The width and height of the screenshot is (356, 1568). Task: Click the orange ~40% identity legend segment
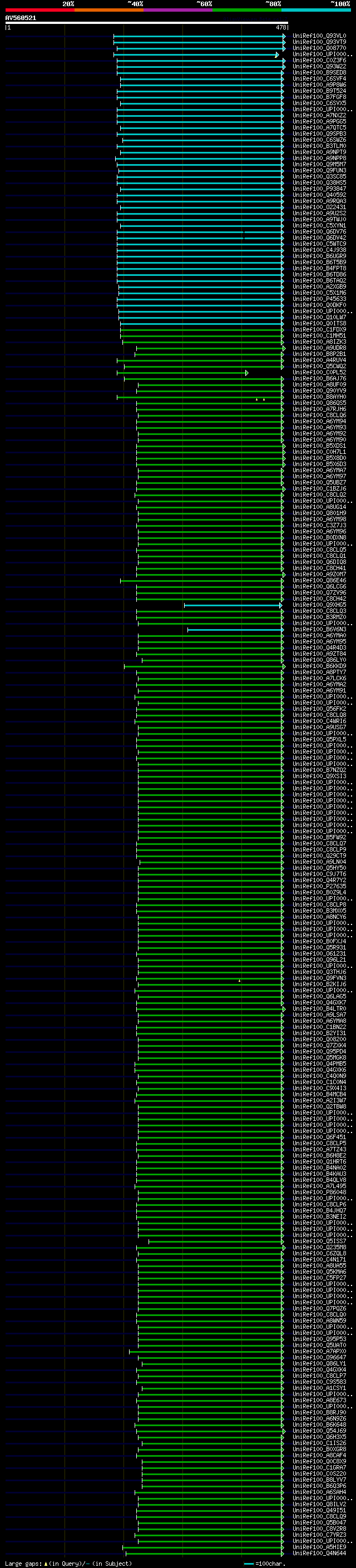[109, 10]
